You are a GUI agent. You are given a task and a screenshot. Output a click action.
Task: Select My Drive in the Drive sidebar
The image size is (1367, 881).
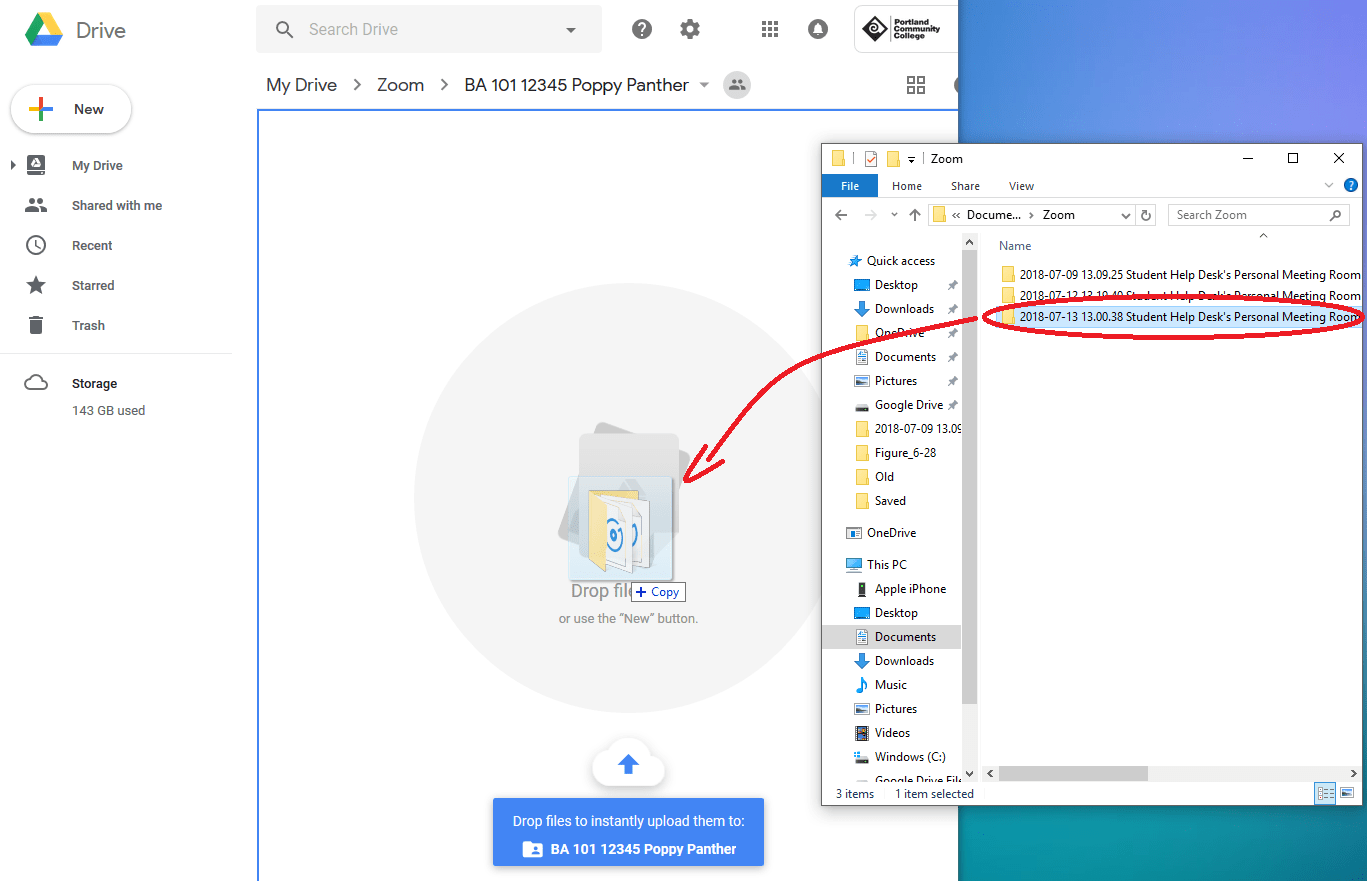coord(97,165)
